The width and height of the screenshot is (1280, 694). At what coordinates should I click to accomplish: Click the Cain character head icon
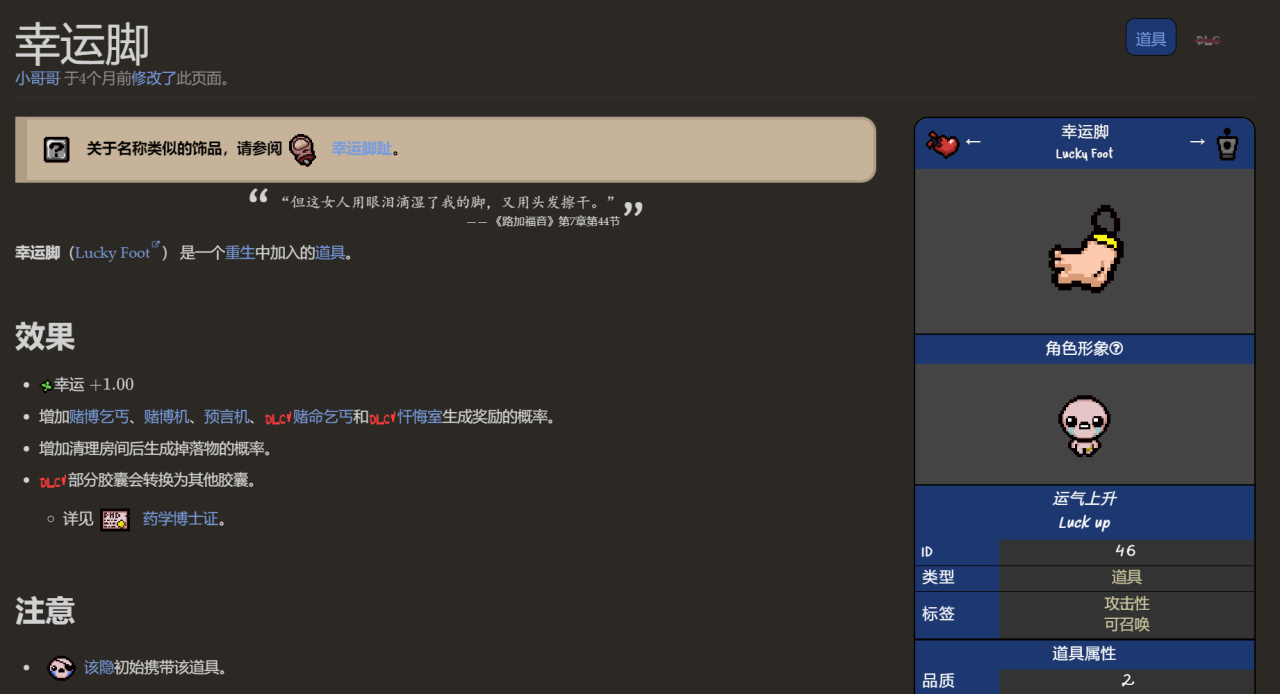[61, 668]
